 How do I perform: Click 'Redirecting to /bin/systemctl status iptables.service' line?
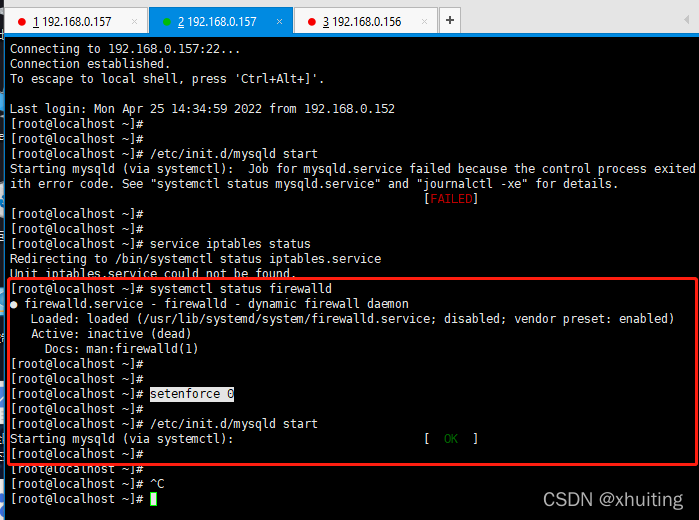point(196,259)
